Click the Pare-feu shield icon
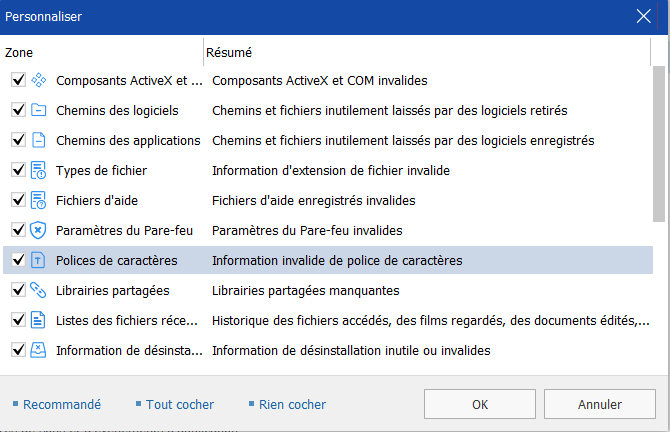 (x=38, y=230)
